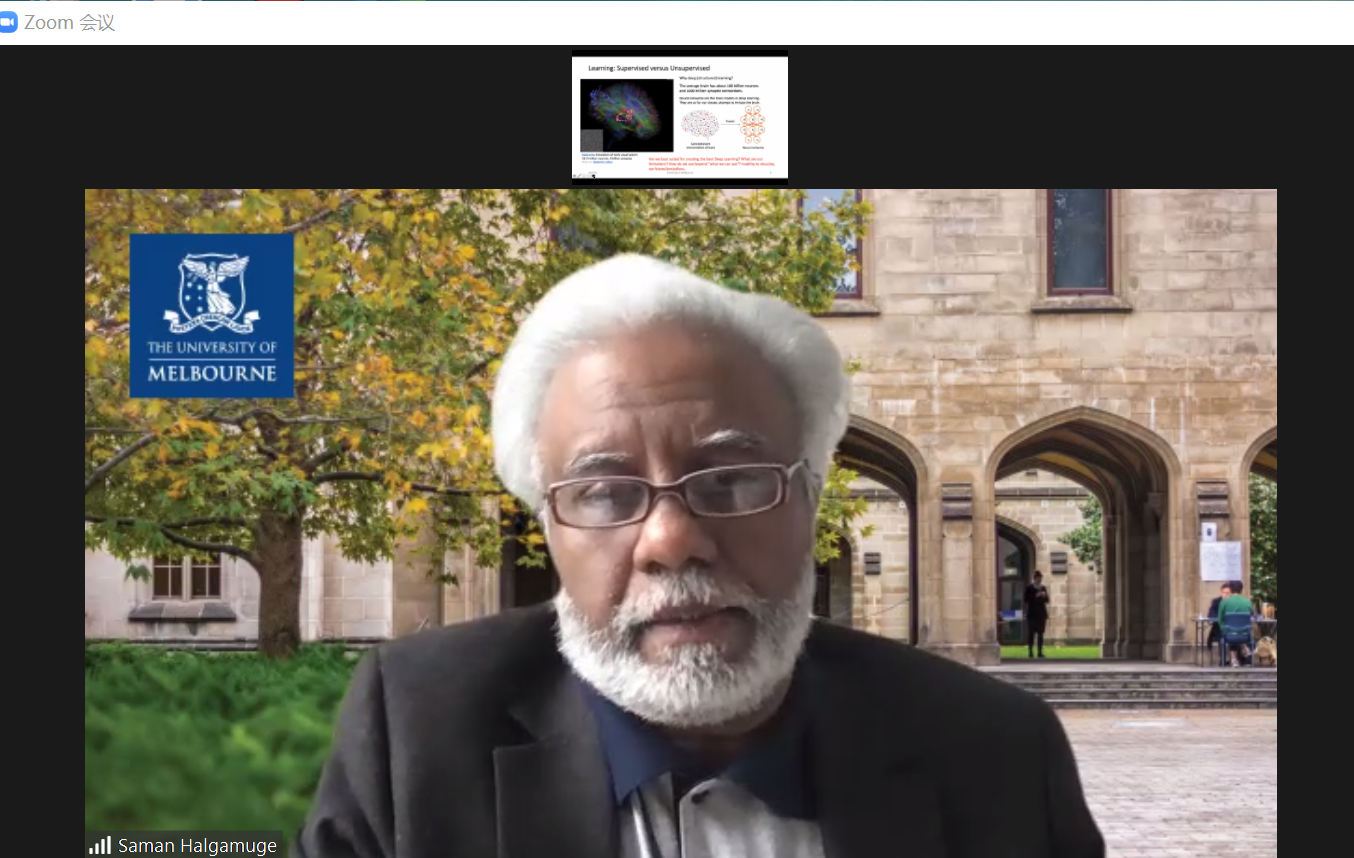
Task: Click the dark area left of slide thumbnail
Action: [300, 117]
